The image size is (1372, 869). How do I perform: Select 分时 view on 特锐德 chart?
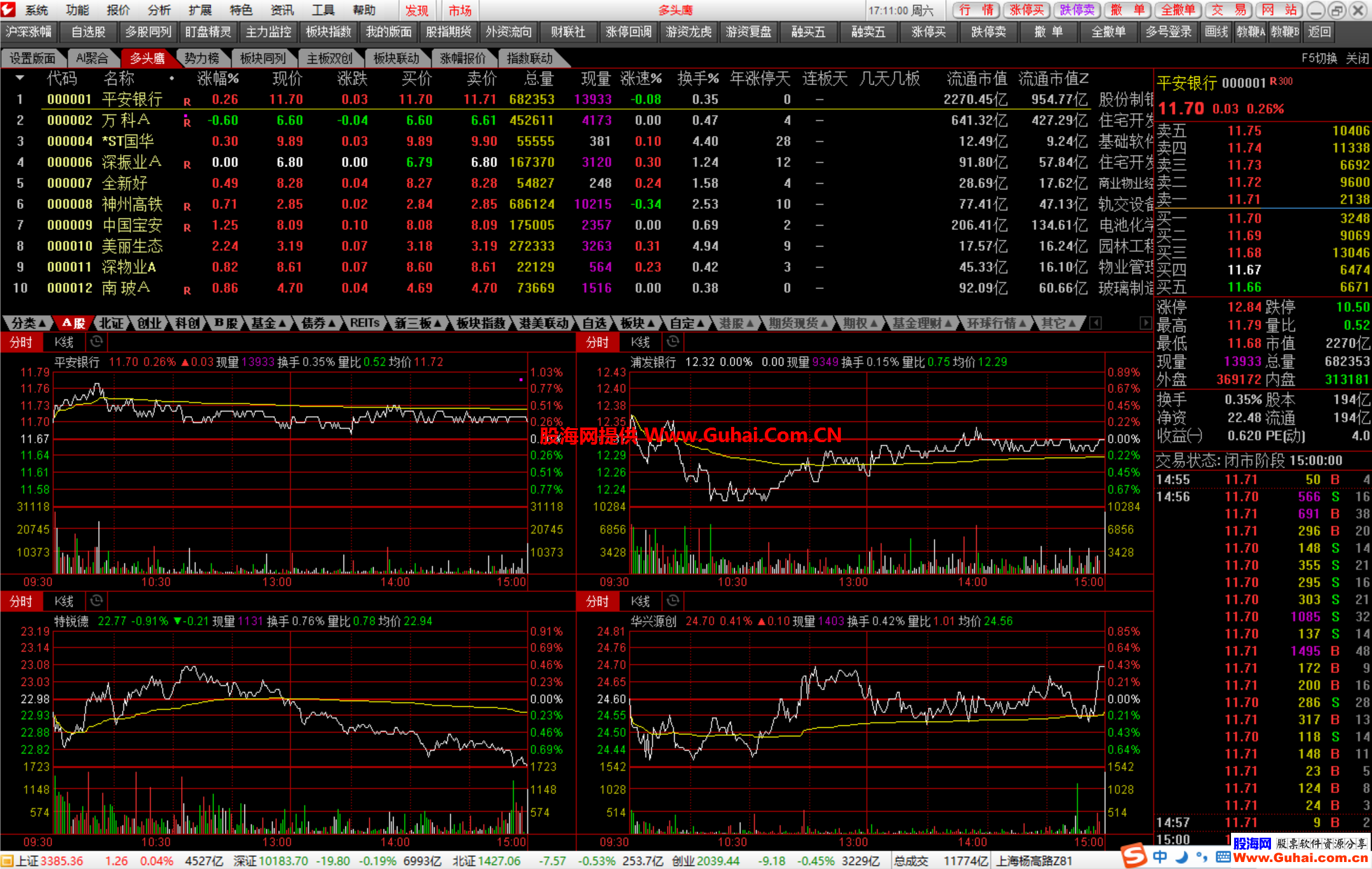point(21,600)
